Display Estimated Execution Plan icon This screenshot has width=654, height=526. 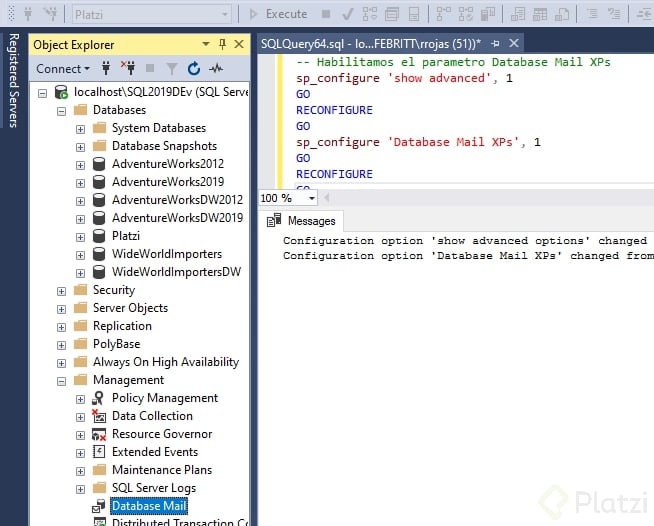[370, 14]
